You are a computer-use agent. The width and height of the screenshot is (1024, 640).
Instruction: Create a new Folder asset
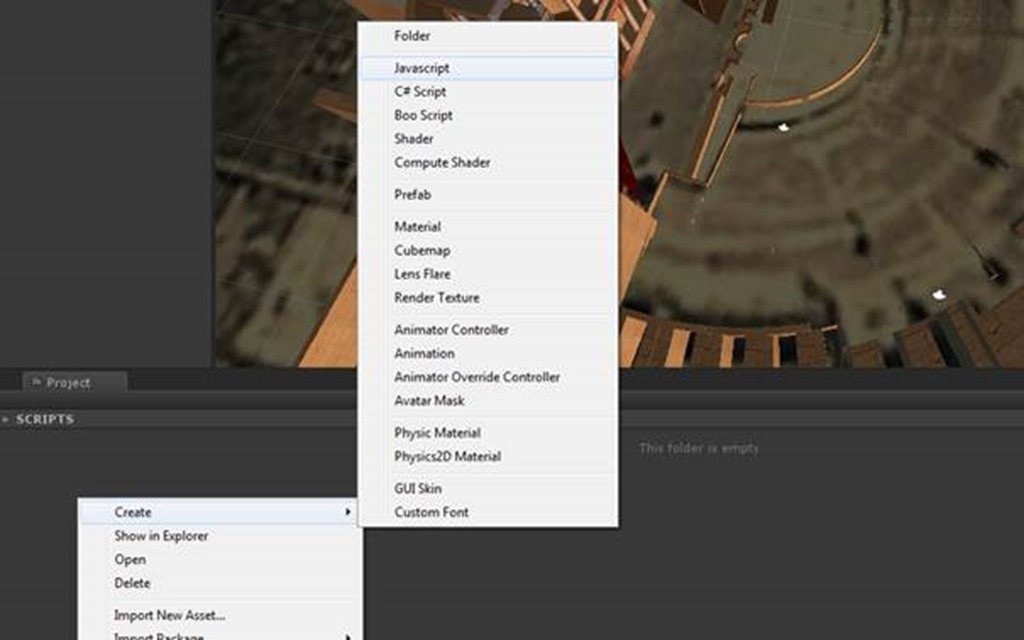point(412,36)
